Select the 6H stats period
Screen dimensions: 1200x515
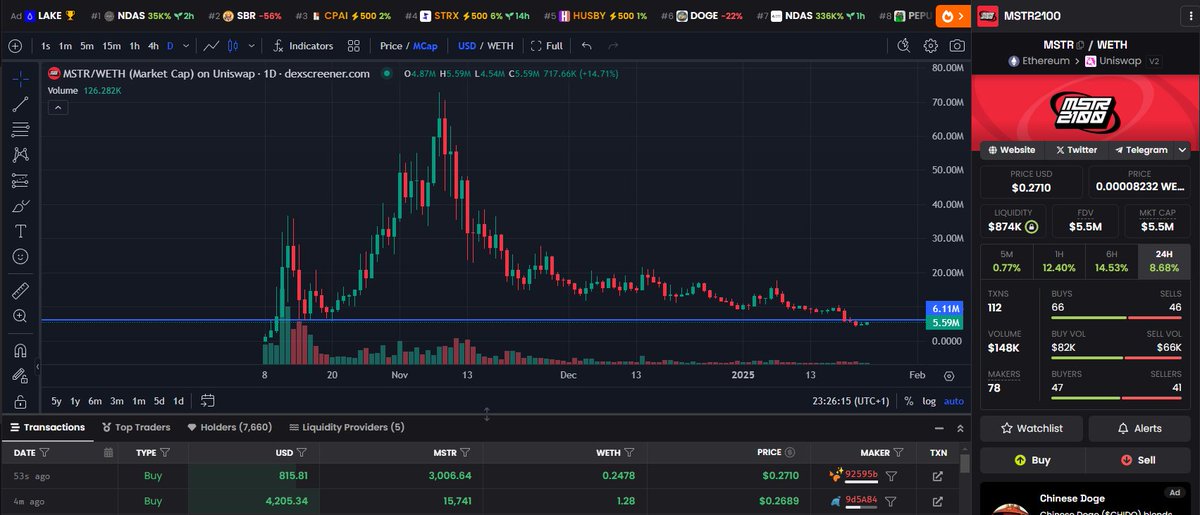pos(1112,262)
